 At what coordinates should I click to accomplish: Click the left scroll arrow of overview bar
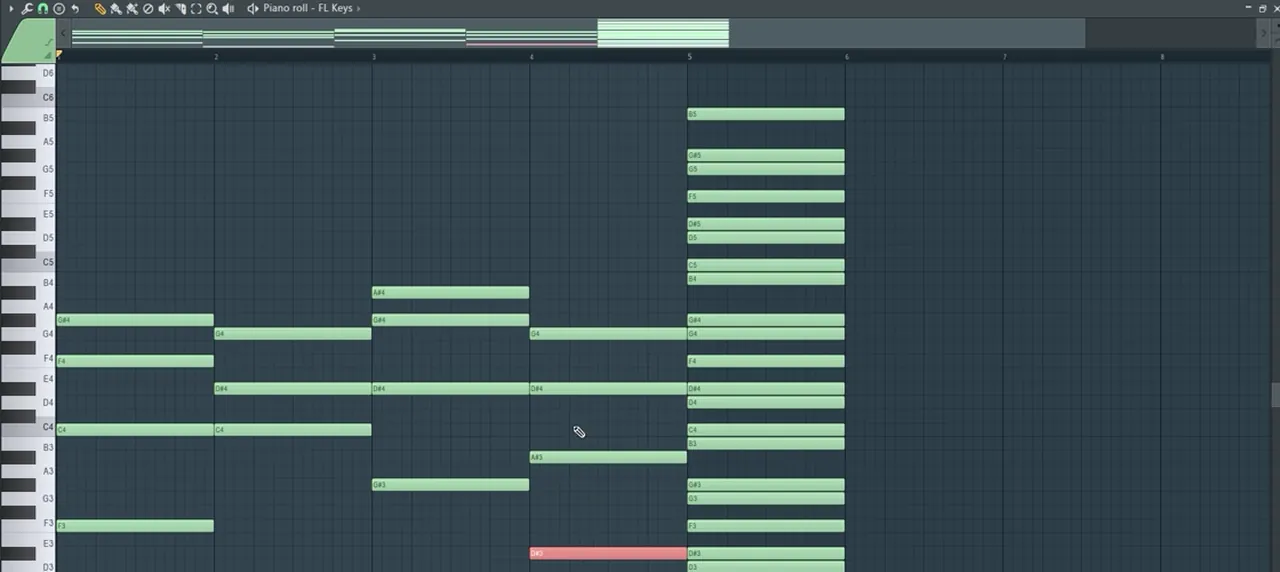coord(63,33)
